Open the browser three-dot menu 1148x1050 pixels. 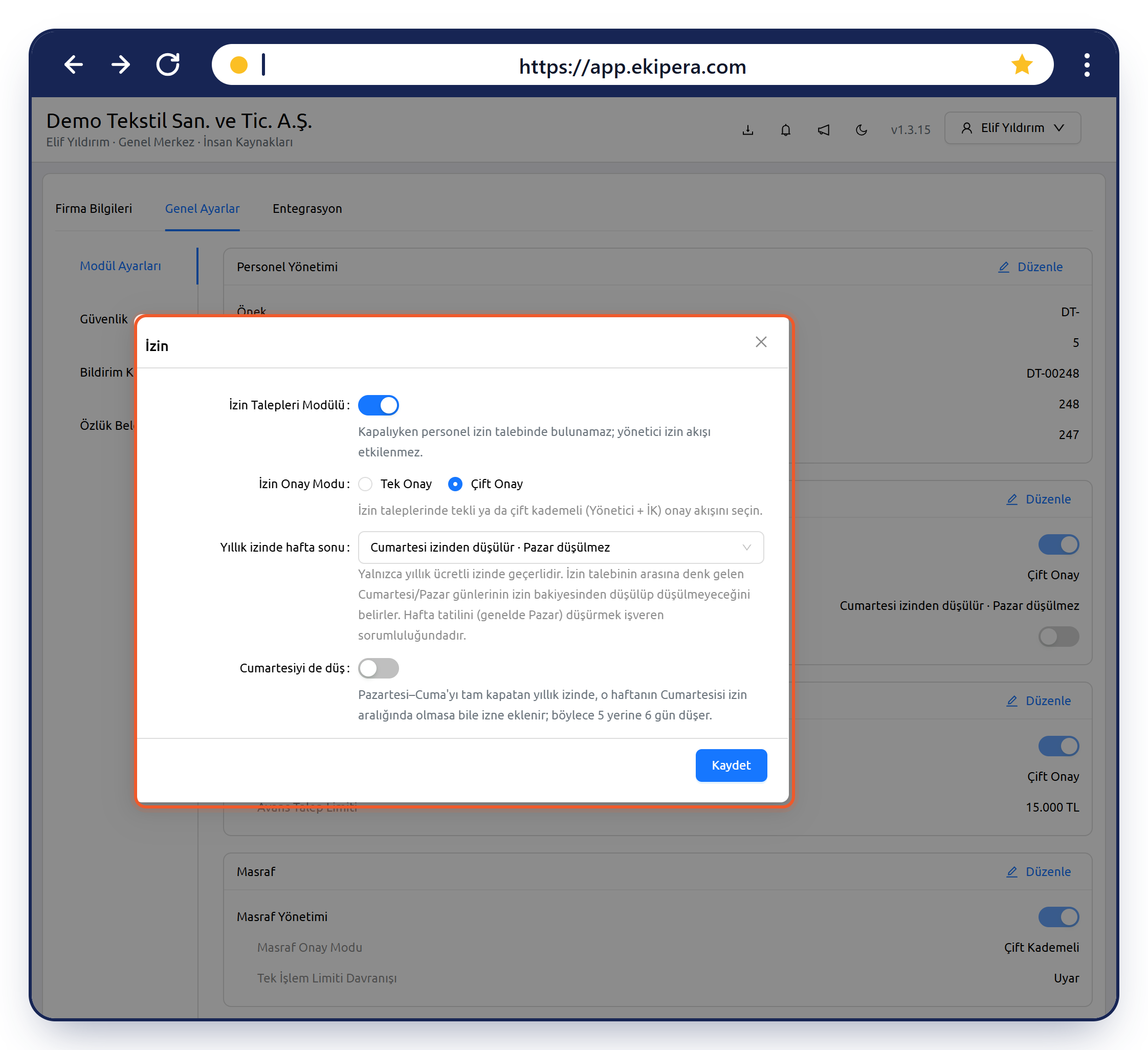pyautogui.click(x=1087, y=65)
